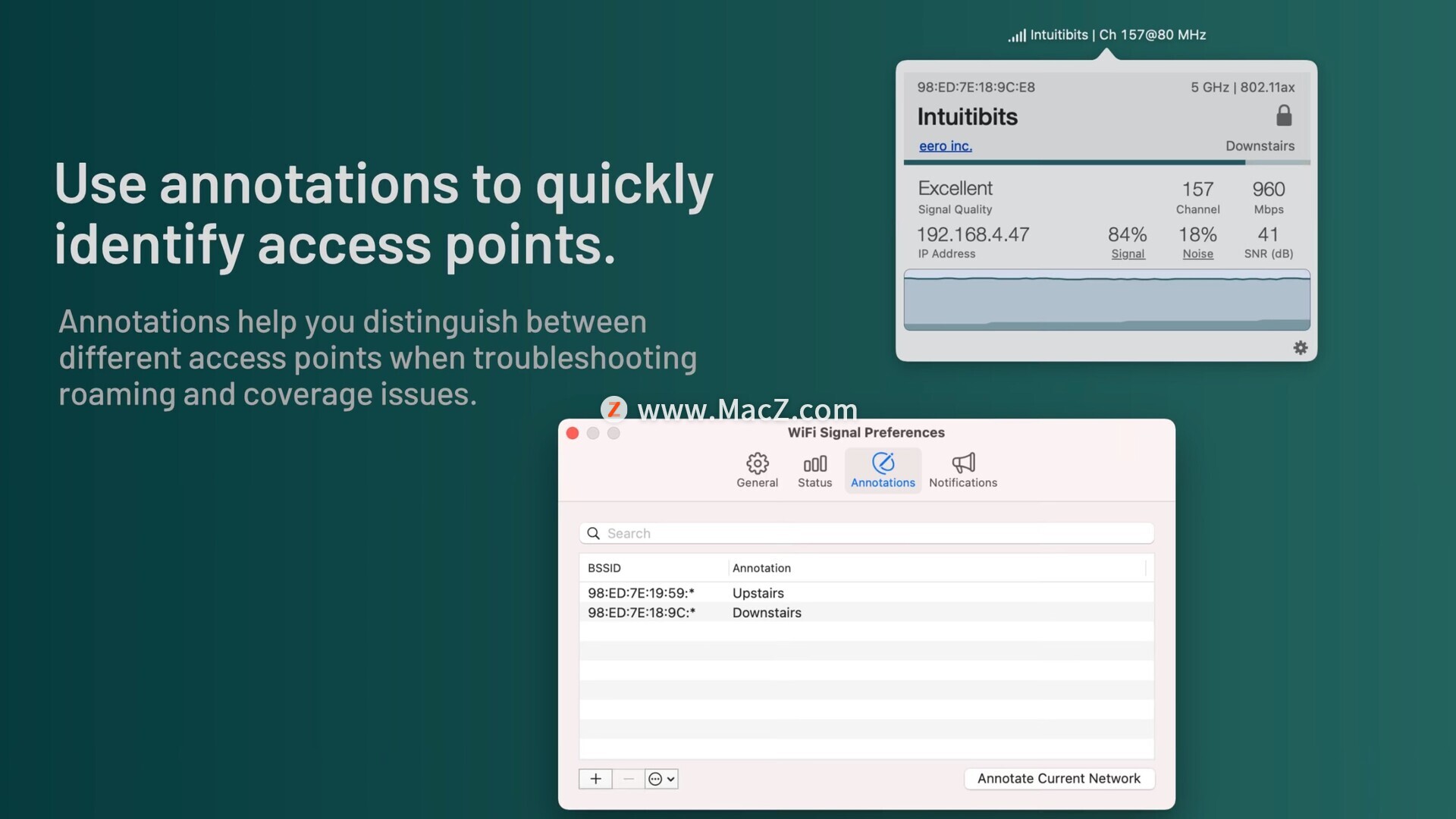Open the General preferences tab

coord(757,470)
